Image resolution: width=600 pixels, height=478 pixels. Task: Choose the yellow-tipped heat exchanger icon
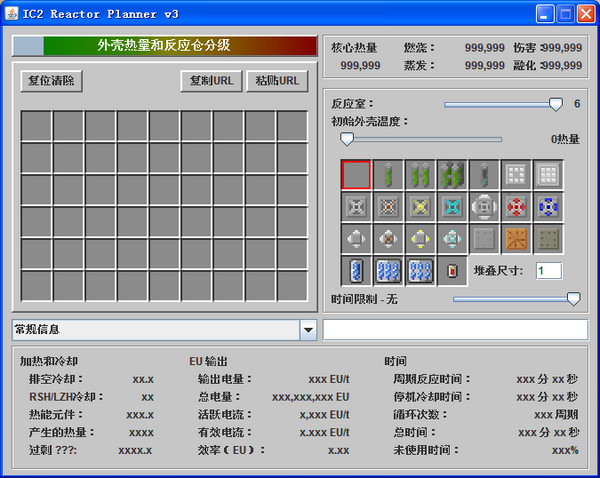420,239
